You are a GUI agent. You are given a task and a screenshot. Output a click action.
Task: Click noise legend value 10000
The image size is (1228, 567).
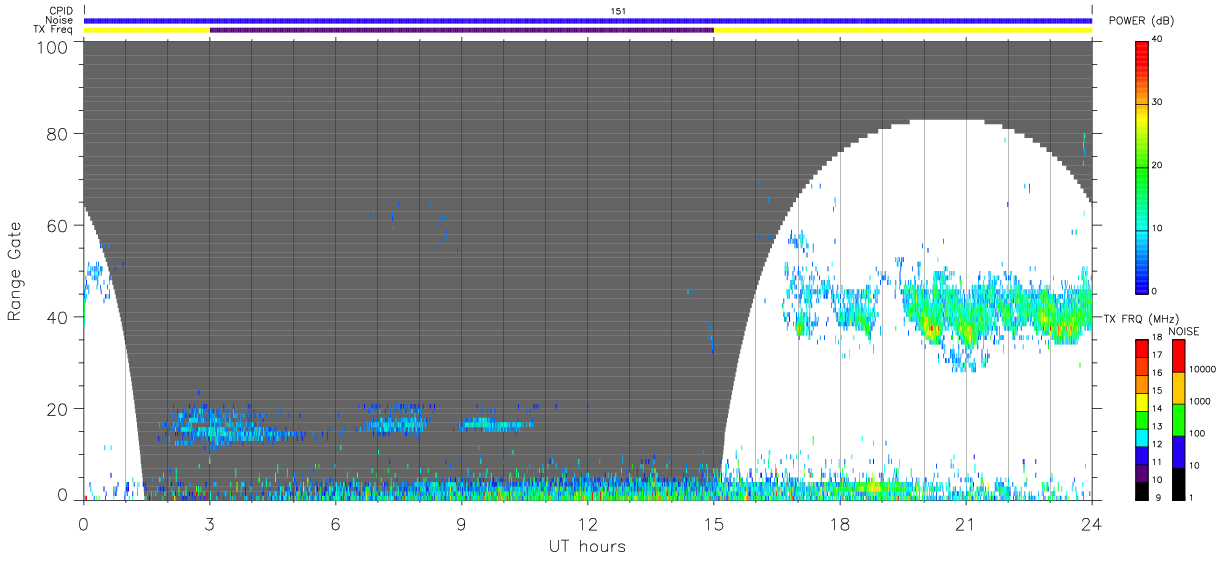coord(1201,369)
